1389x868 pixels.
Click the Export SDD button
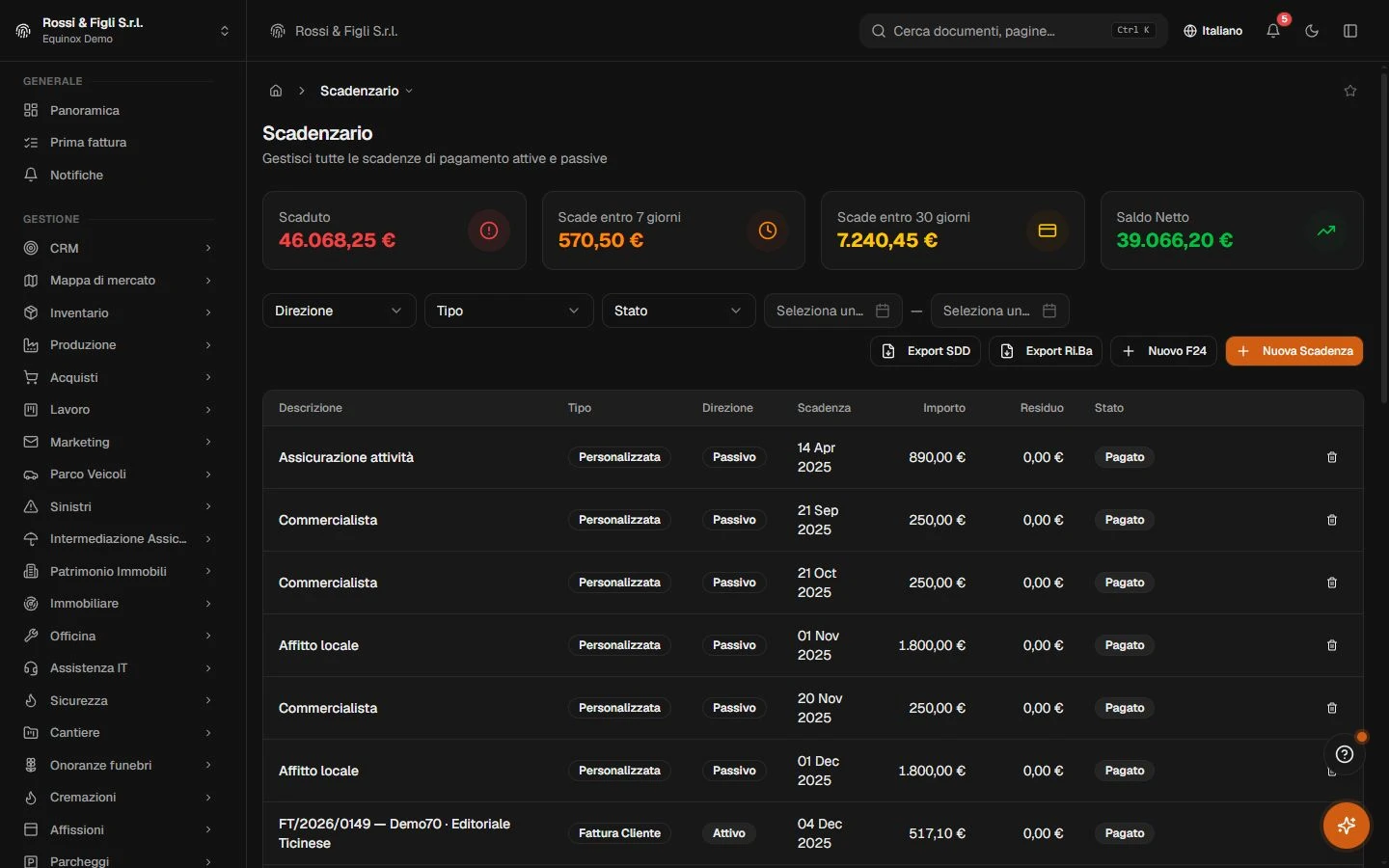click(x=925, y=351)
